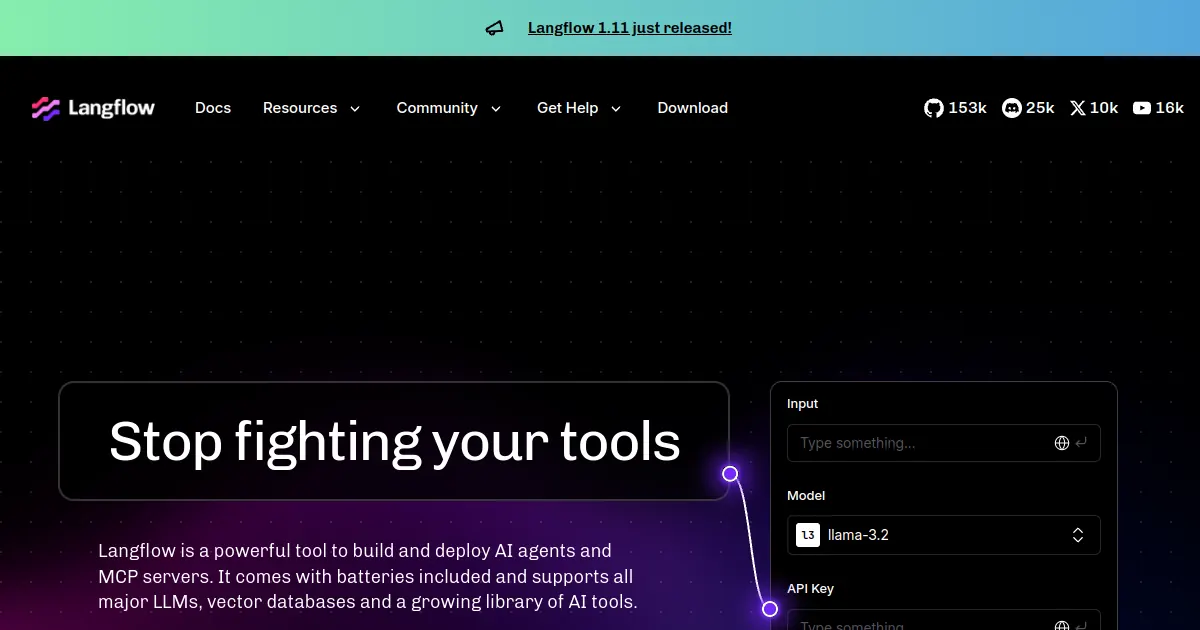Focus the Input 'Type something...' field
Image resolution: width=1200 pixels, height=630 pixels.
(x=944, y=443)
